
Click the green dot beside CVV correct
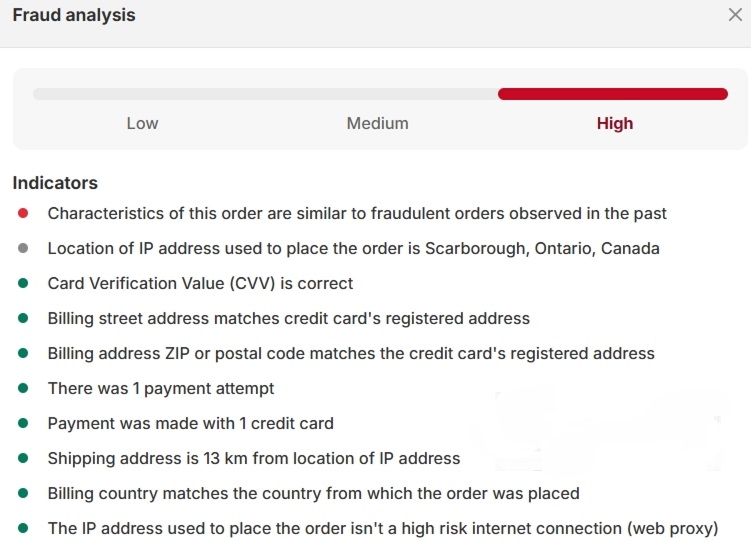pyautogui.click(x=23, y=283)
